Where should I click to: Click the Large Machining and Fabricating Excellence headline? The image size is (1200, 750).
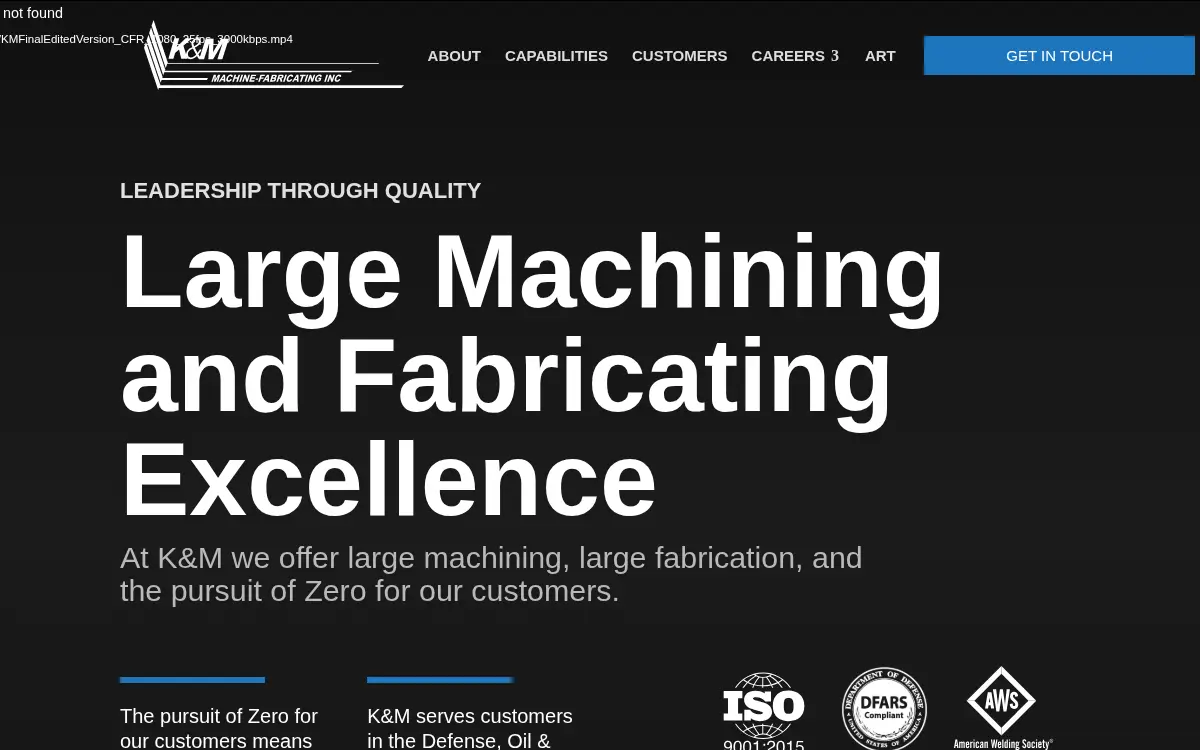pyautogui.click(x=532, y=374)
